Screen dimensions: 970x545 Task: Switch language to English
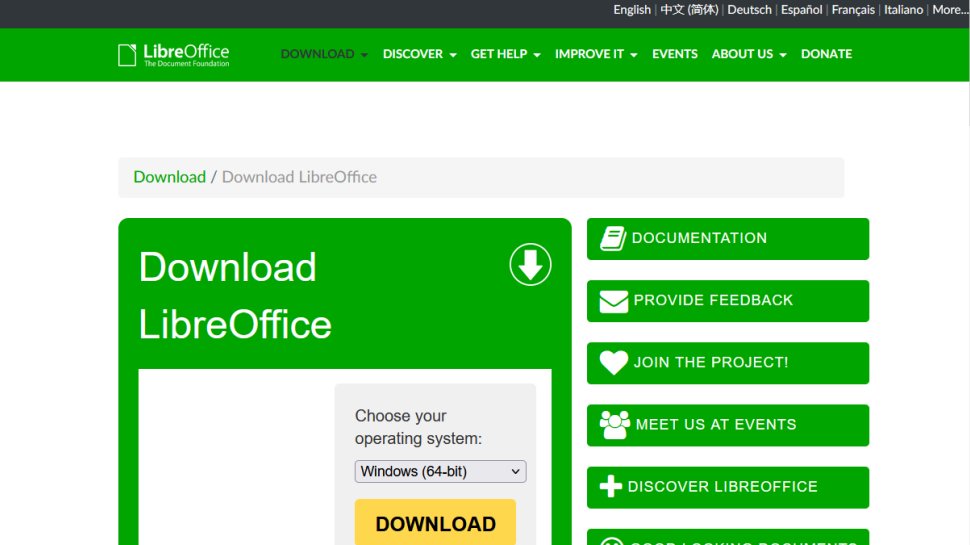point(632,10)
